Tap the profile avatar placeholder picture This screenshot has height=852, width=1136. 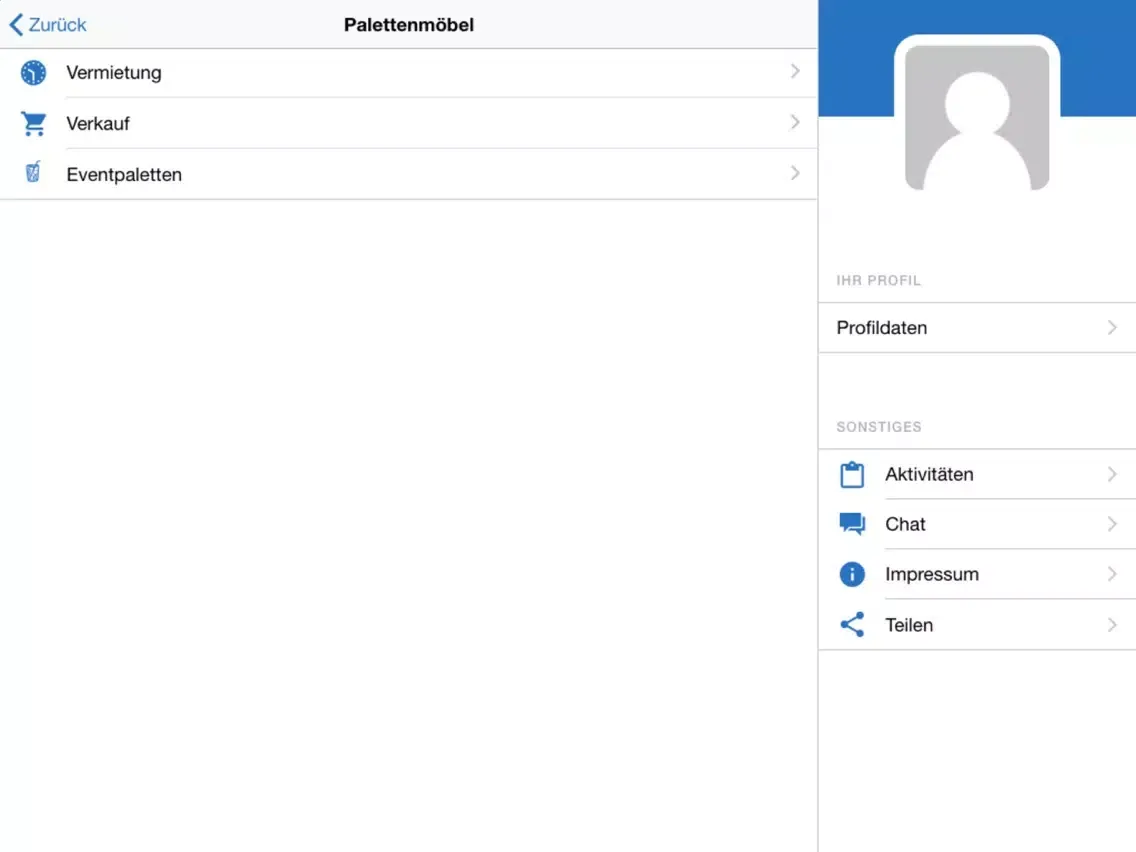tap(977, 117)
